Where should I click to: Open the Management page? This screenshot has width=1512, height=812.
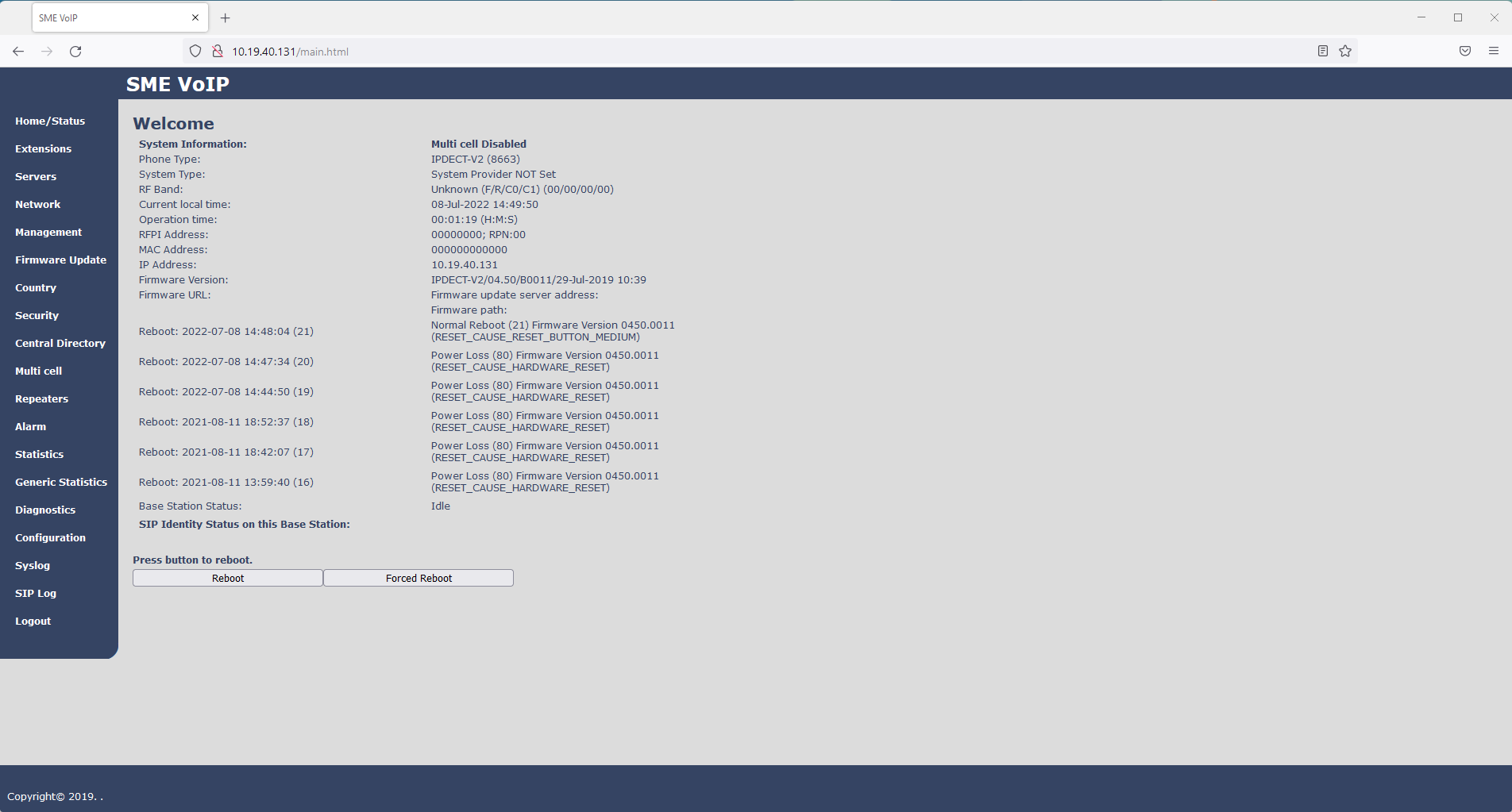pyautogui.click(x=48, y=233)
